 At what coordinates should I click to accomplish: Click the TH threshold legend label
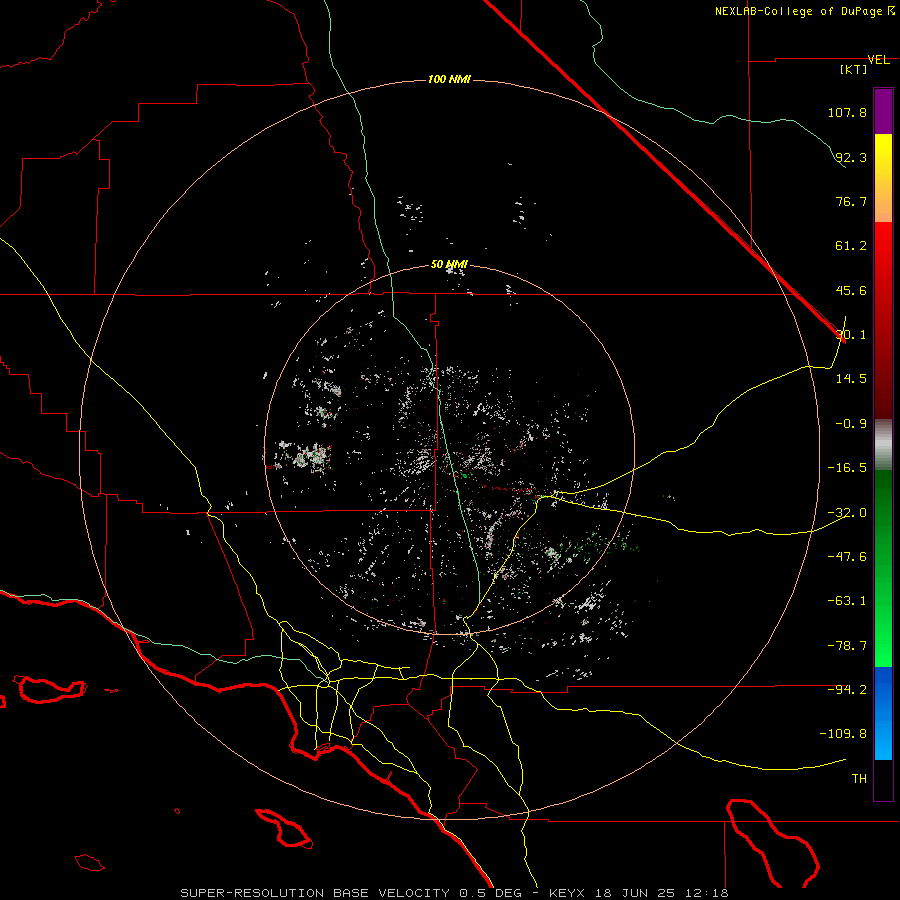[x=859, y=779]
